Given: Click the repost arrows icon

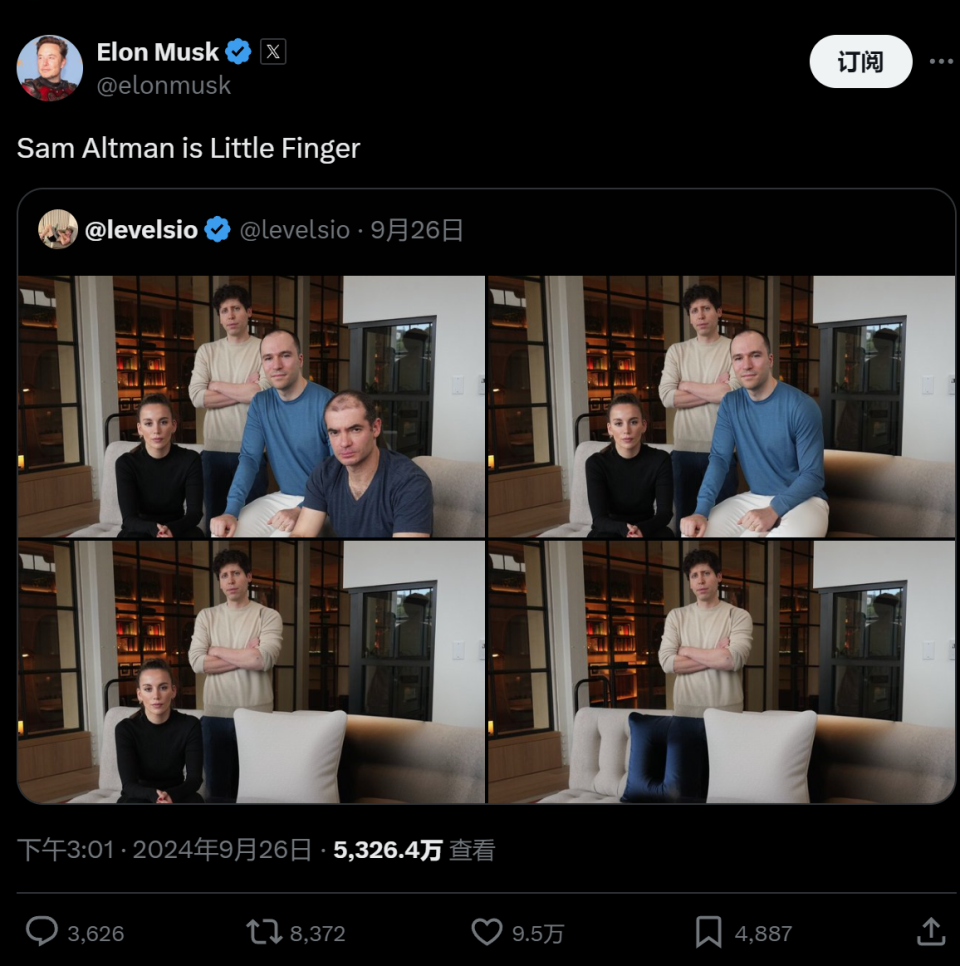Looking at the screenshot, I should [x=265, y=932].
